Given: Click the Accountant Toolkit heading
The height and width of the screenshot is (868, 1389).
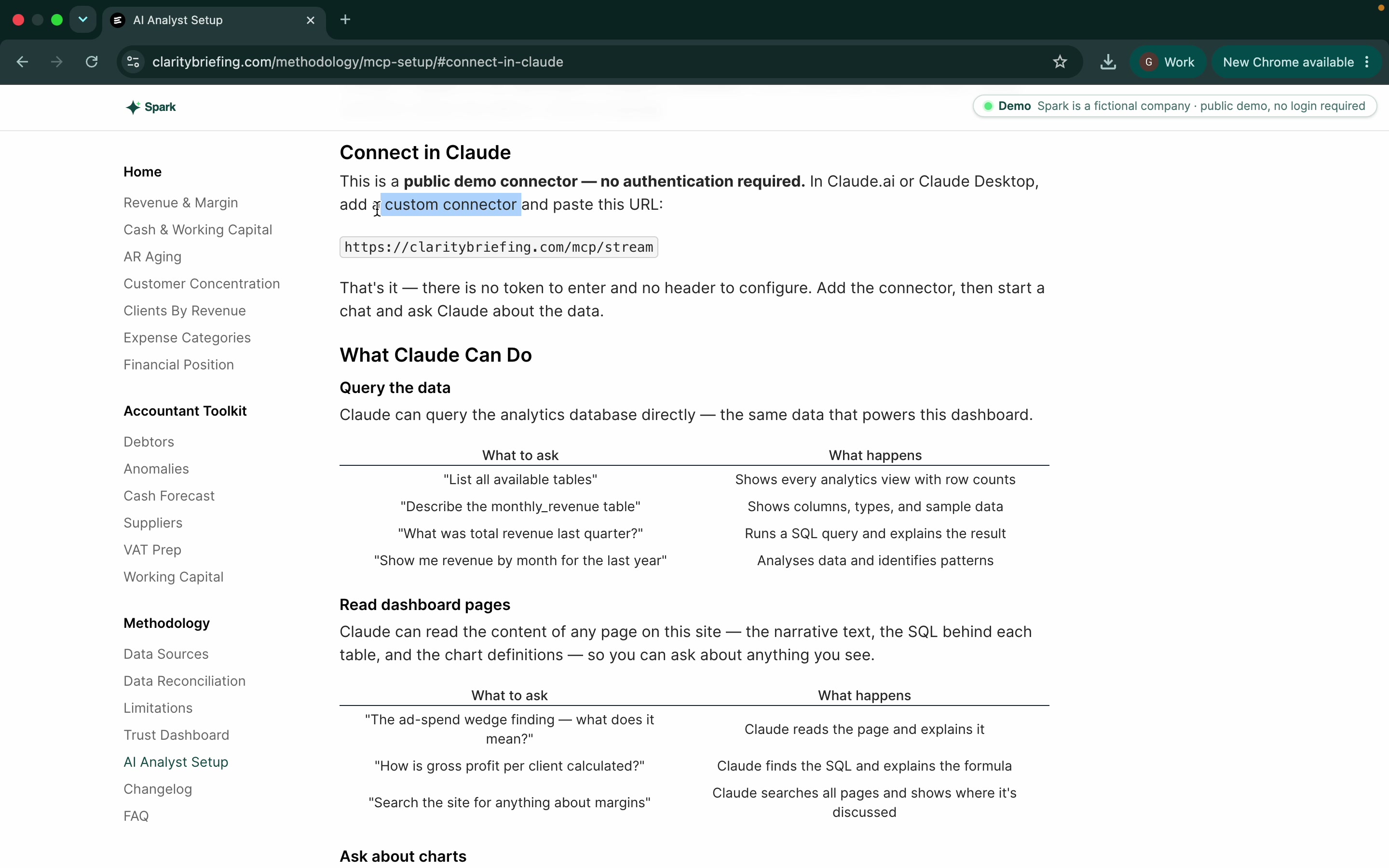Looking at the screenshot, I should point(185,411).
